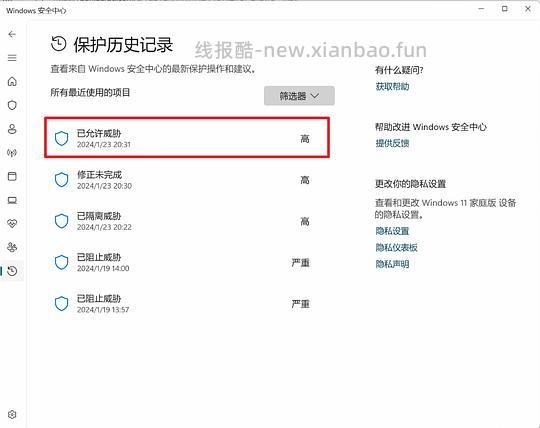This screenshot has width=540, height=428.
Task: Open Settings gear icon at sidebar bottom
Action: point(12,414)
